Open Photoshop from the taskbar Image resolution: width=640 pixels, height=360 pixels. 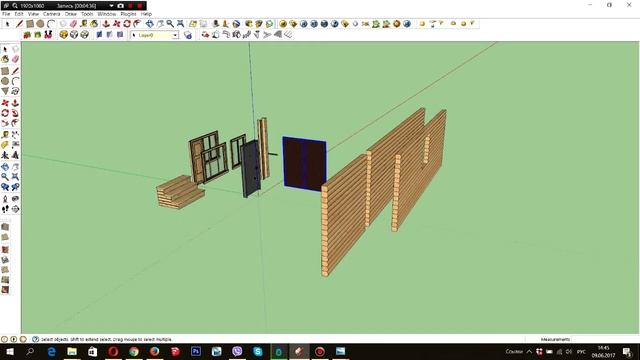point(196,351)
